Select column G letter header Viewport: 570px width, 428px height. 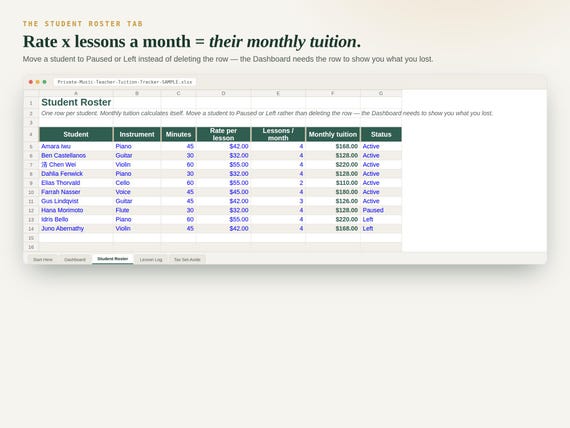[381, 93]
